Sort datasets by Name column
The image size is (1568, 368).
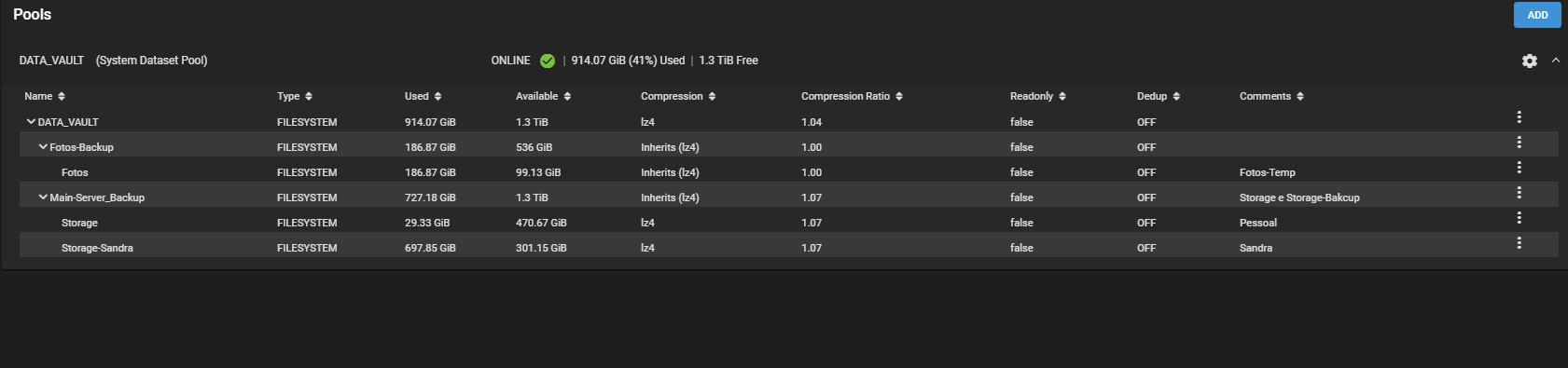point(45,97)
